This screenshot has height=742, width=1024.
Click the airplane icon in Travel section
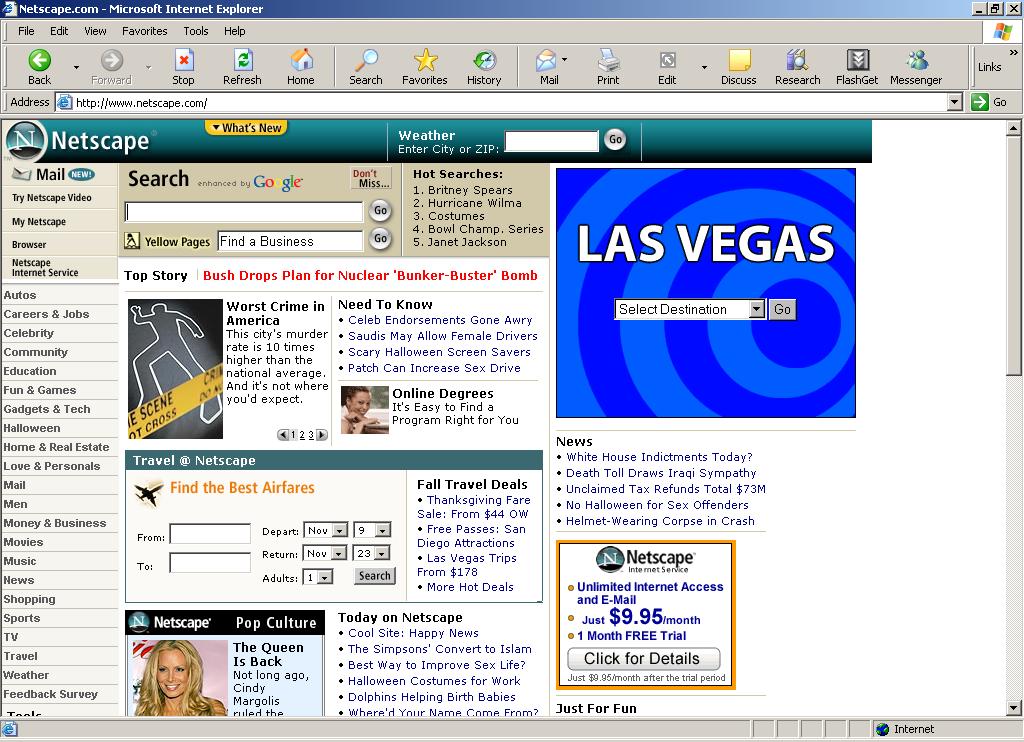149,492
